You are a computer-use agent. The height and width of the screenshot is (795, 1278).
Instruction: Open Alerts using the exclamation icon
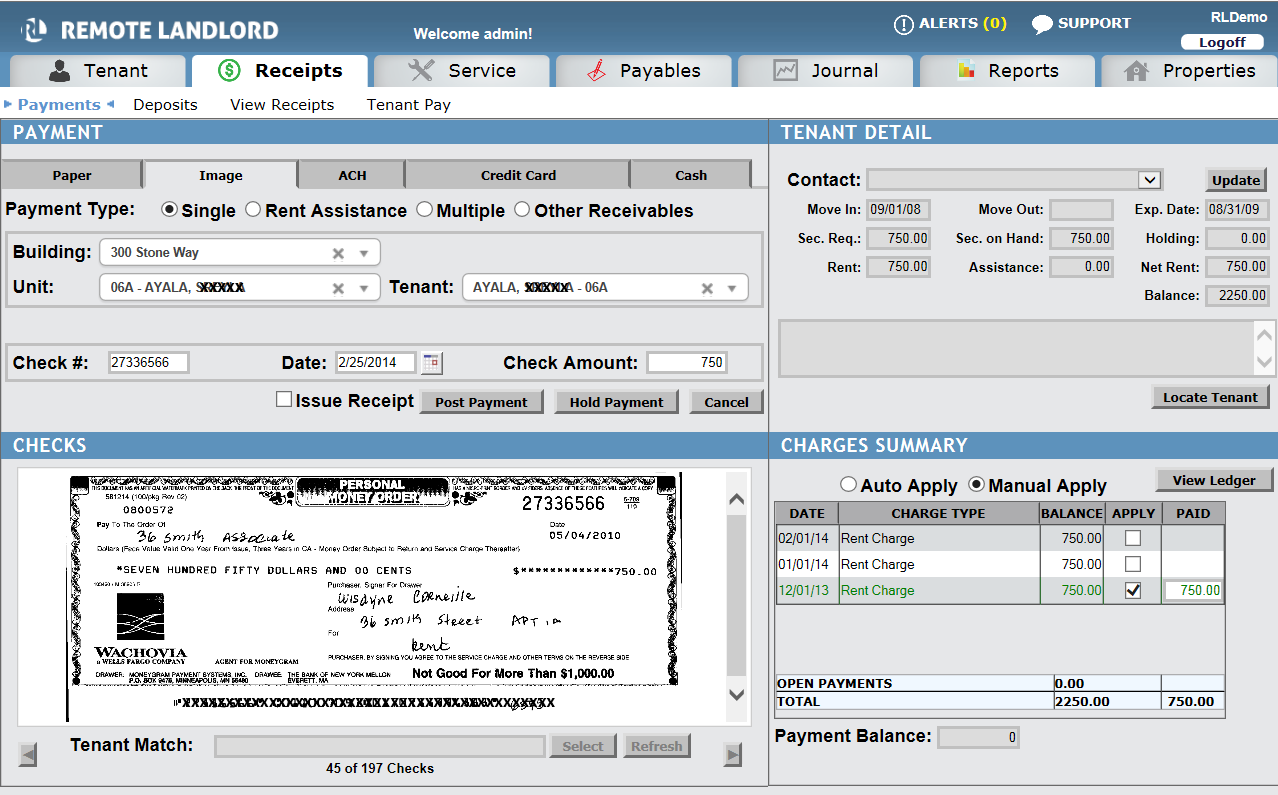(x=905, y=22)
